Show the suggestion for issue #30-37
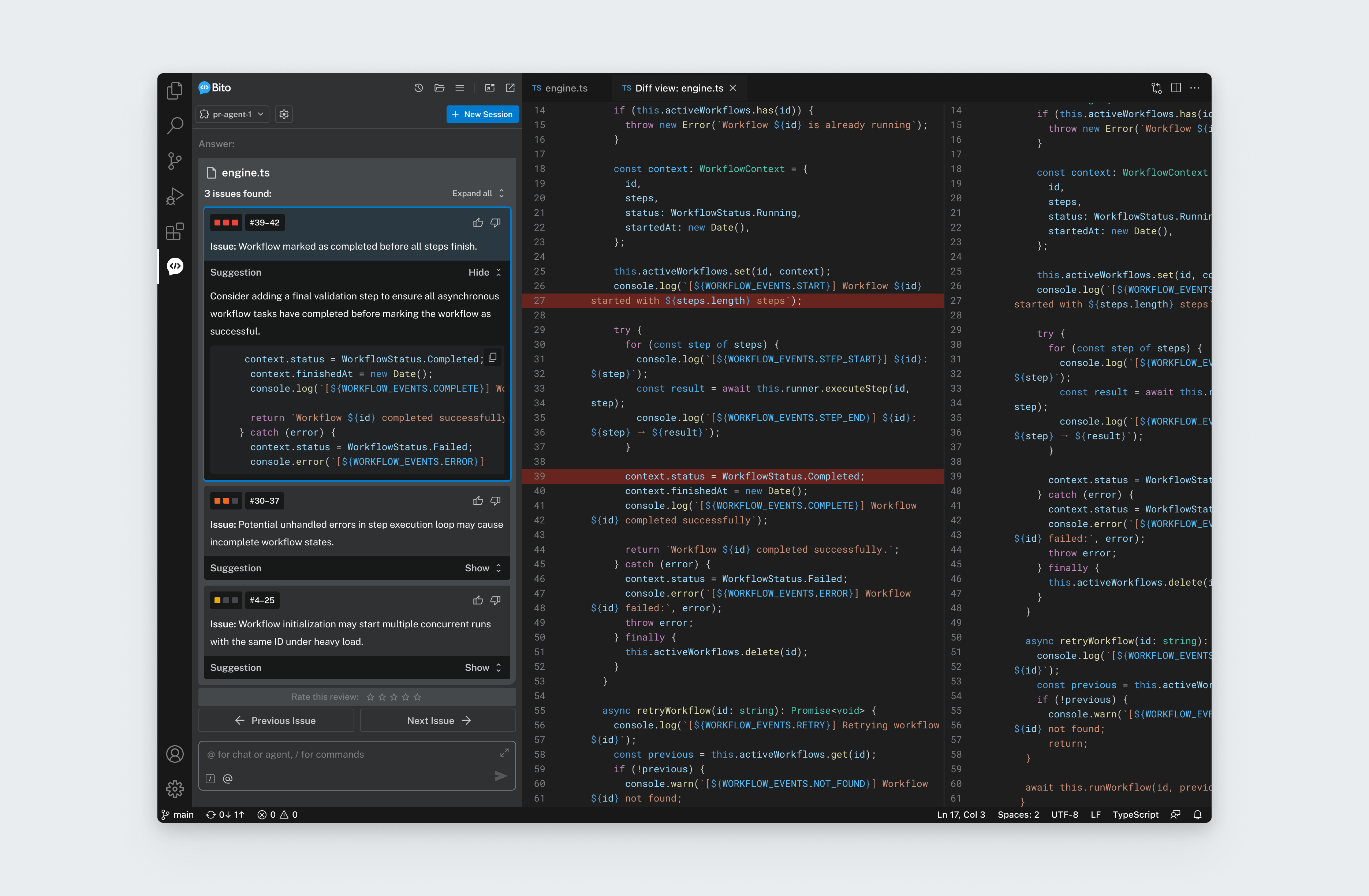Viewport: 1369px width, 896px height. (482, 568)
